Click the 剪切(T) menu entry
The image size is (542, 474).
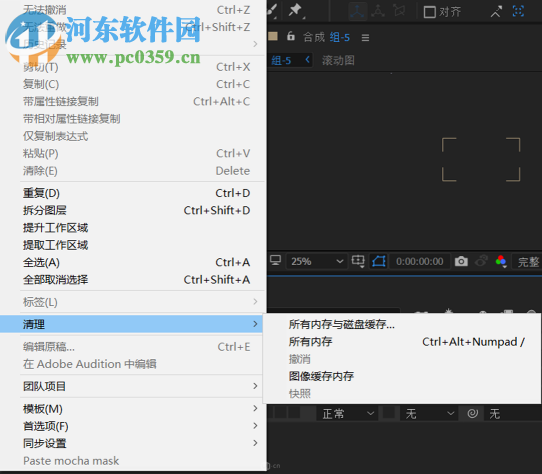133,67
